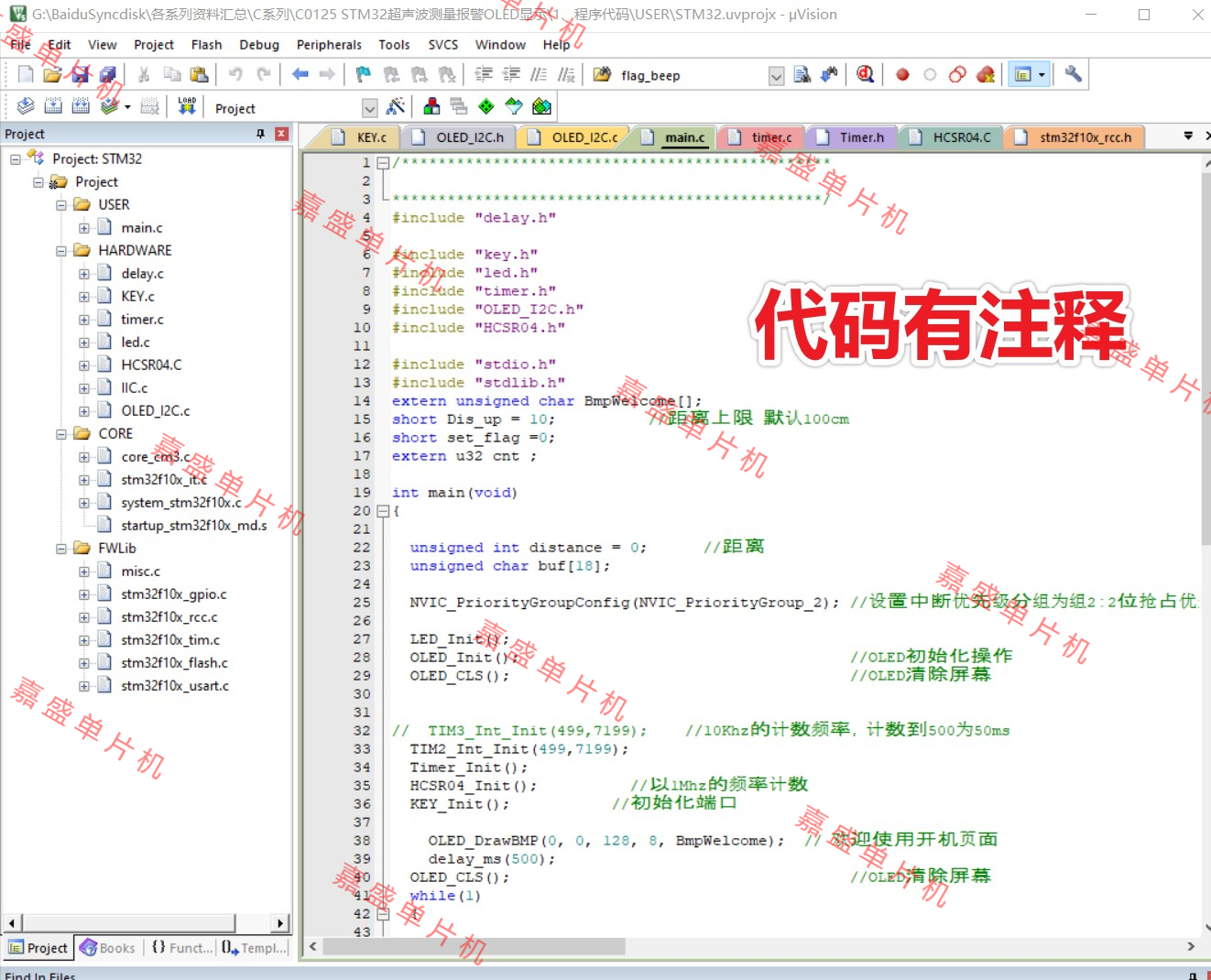
Task: Select stm32f10x_gpio.c in the FWLib folder
Action: 173,594
